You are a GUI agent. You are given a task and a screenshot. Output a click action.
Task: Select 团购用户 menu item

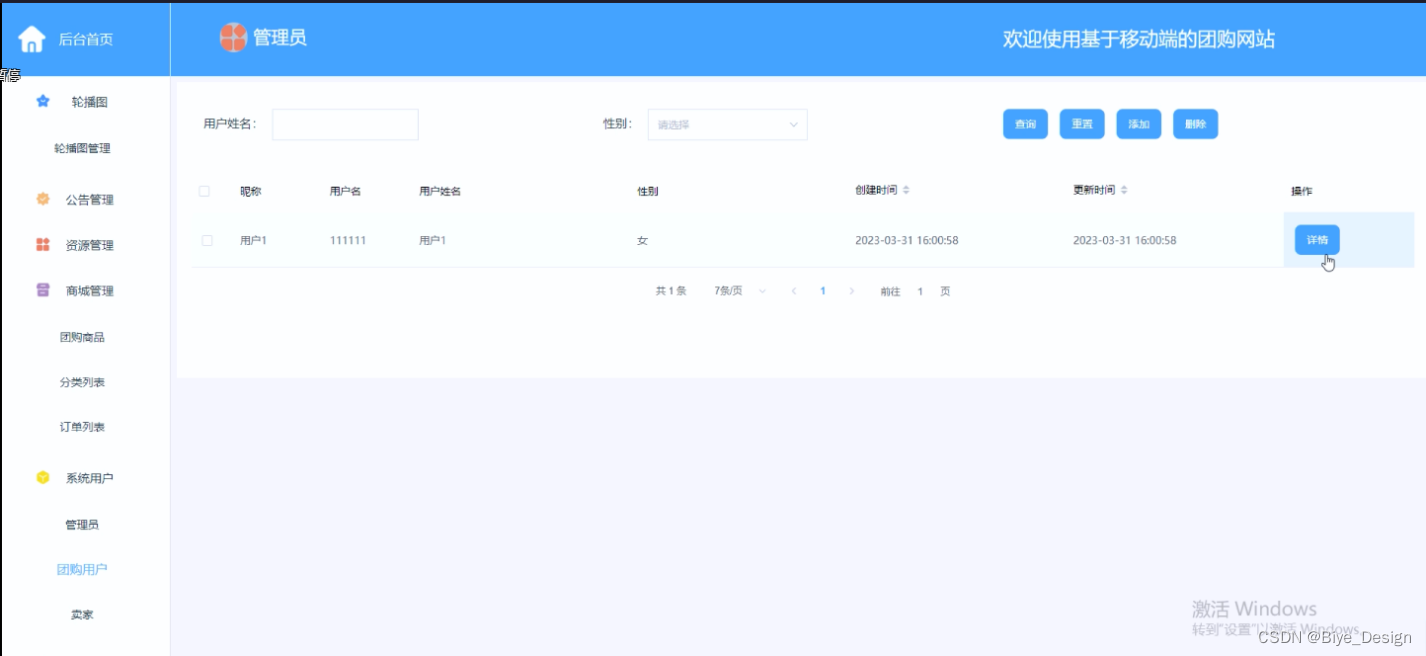82,569
